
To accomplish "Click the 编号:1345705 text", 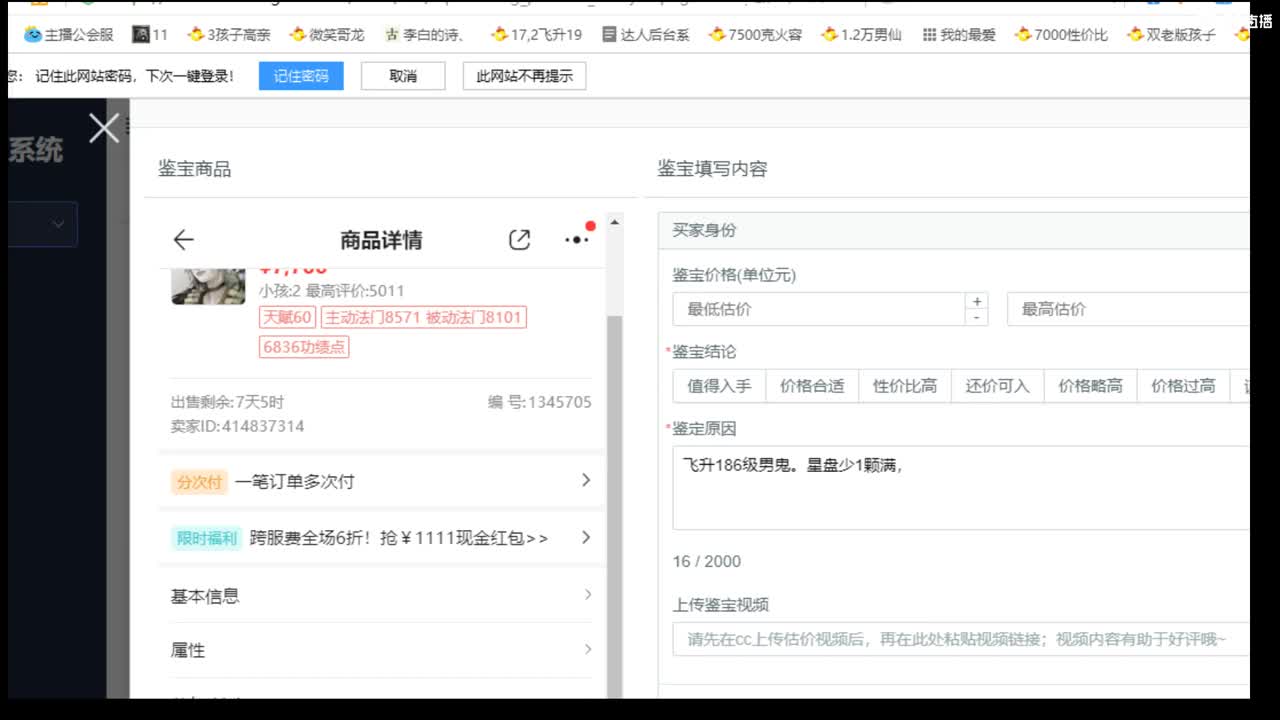I will coord(540,402).
